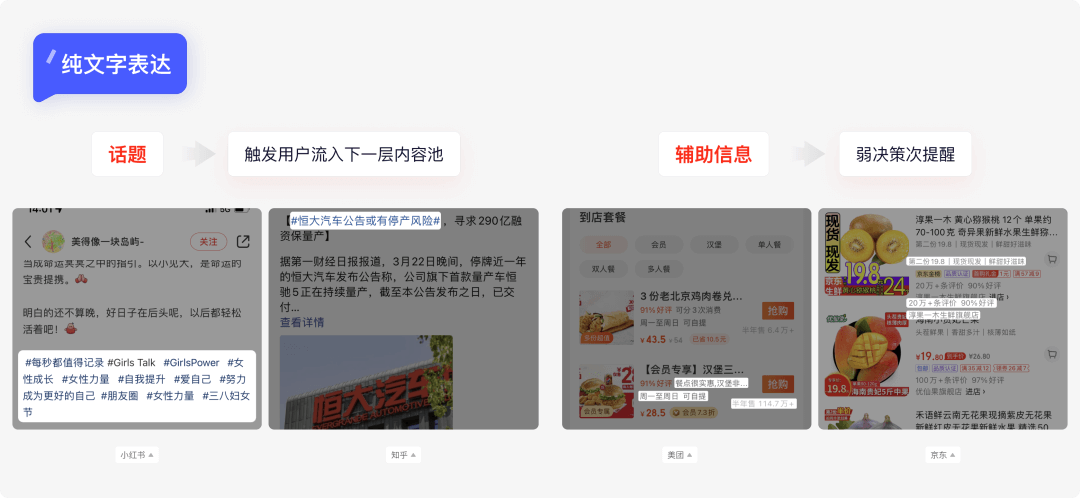Click 20万+条评价 90%好评 highlighted text
The height and width of the screenshot is (498, 1080).
coord(951,303)
